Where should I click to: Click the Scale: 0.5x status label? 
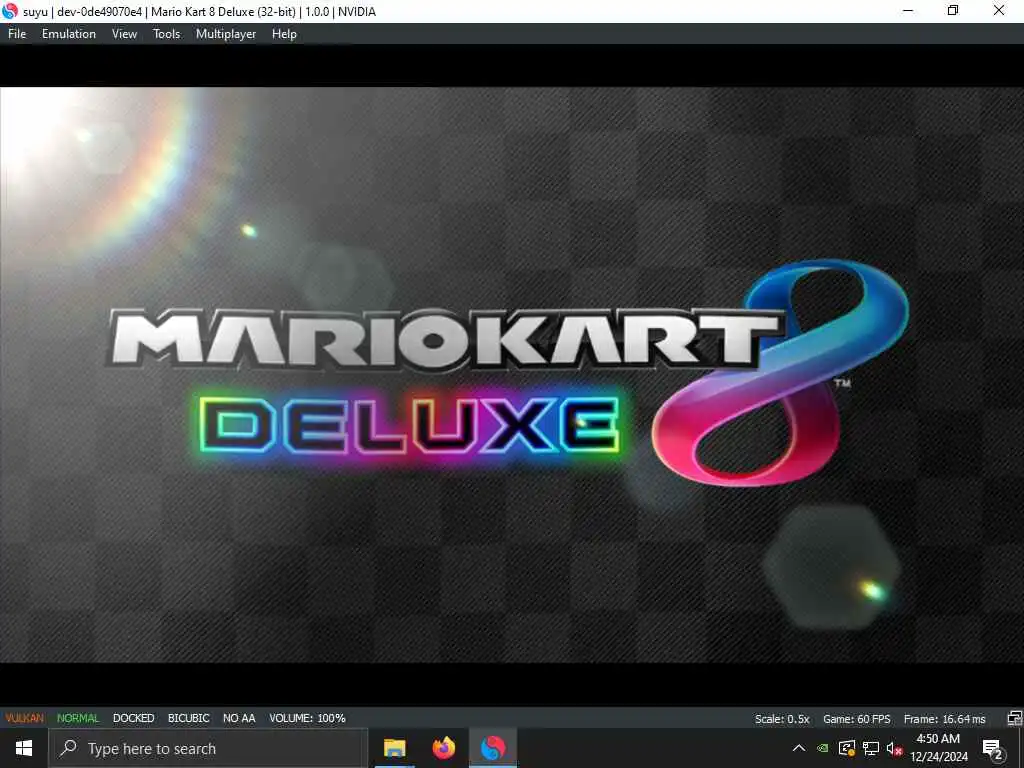tap(782, 719)
